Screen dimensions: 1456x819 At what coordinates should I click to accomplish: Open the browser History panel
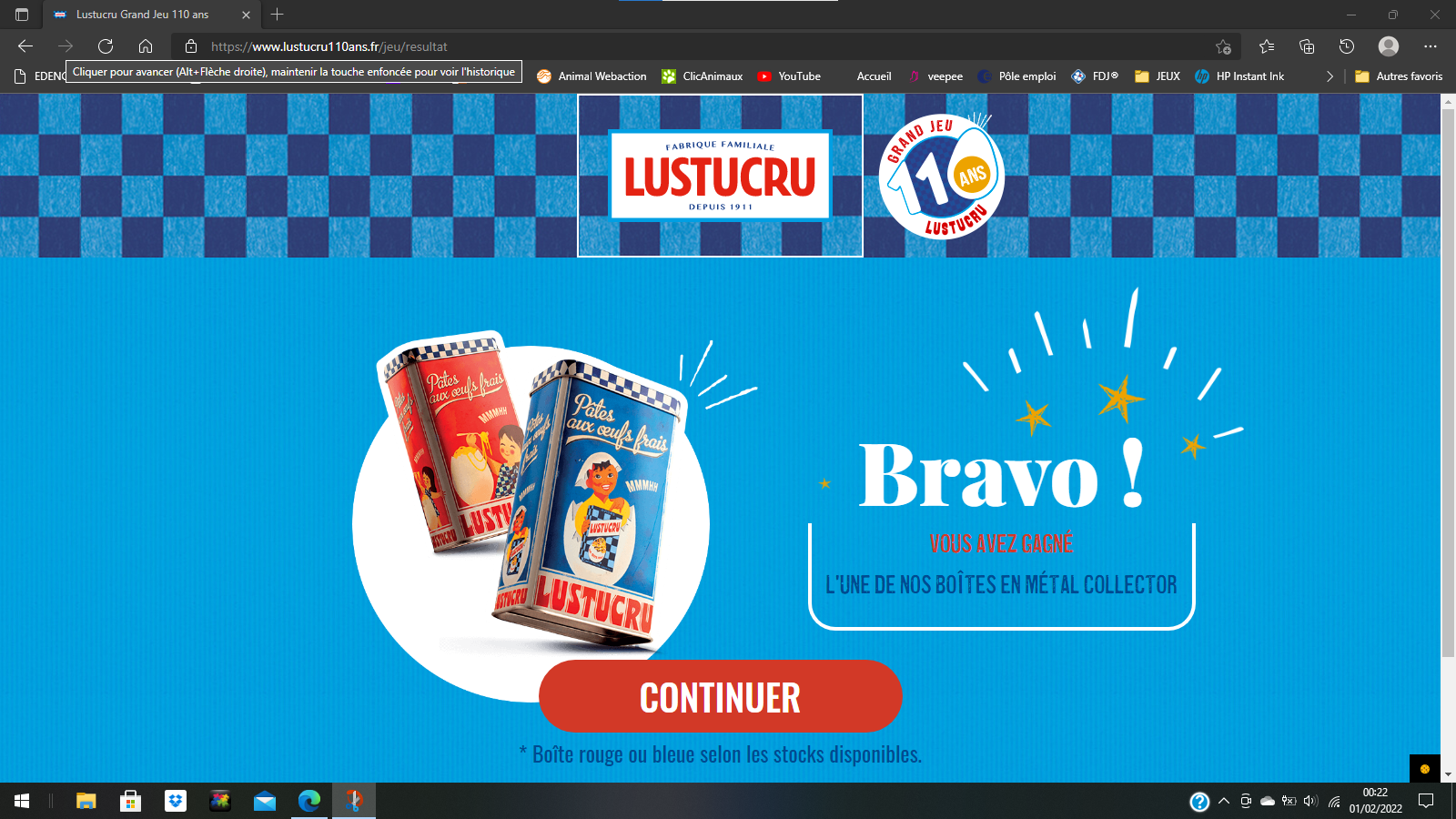[1347, 46]
